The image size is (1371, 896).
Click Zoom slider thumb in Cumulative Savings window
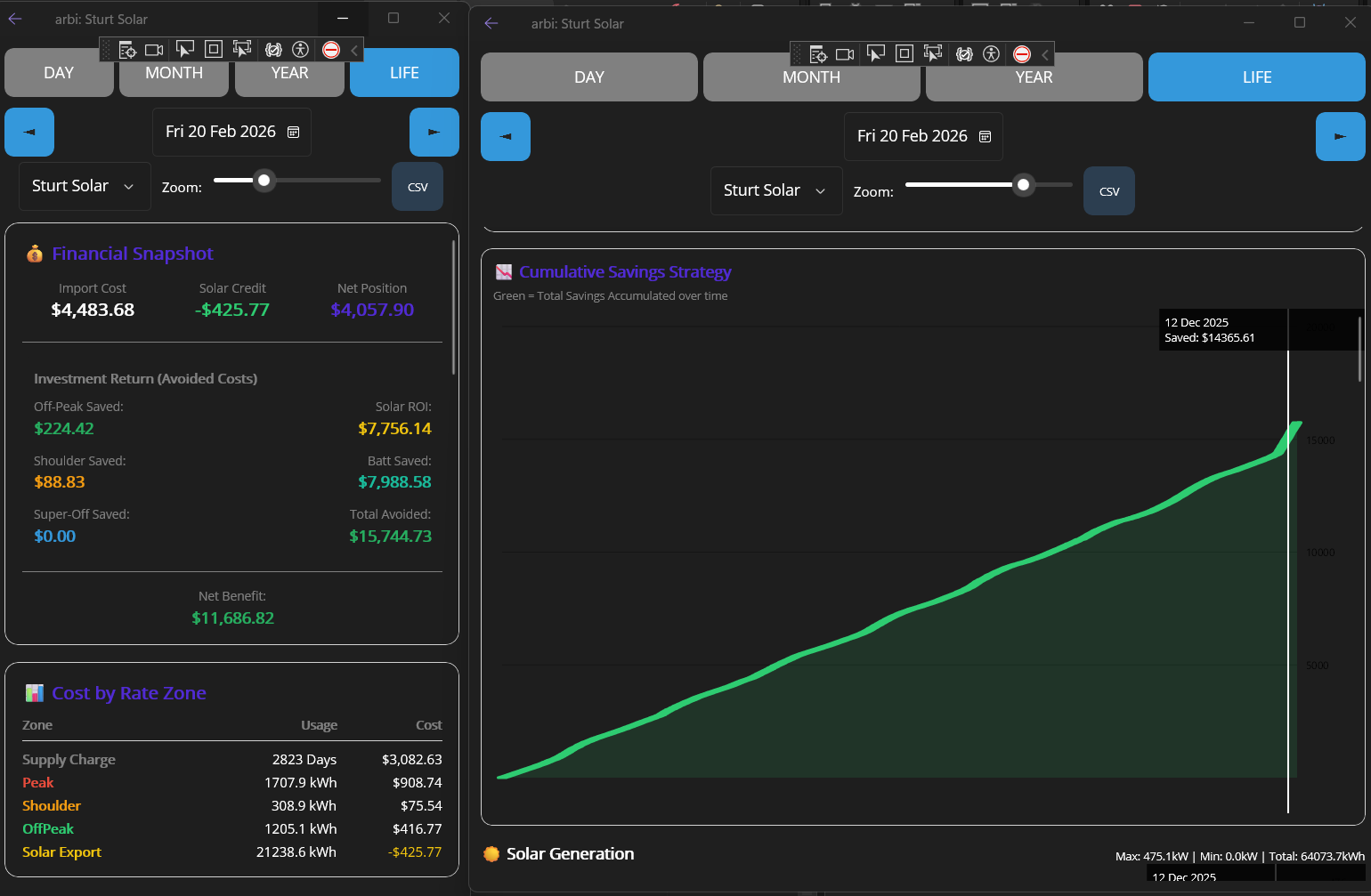pyautogui.click(x=1024, y=185)
